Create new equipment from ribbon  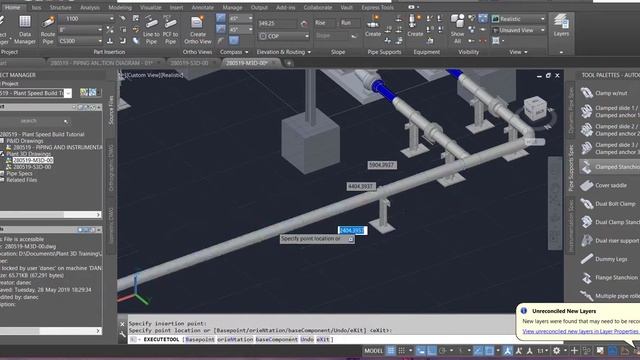point(415,27)
